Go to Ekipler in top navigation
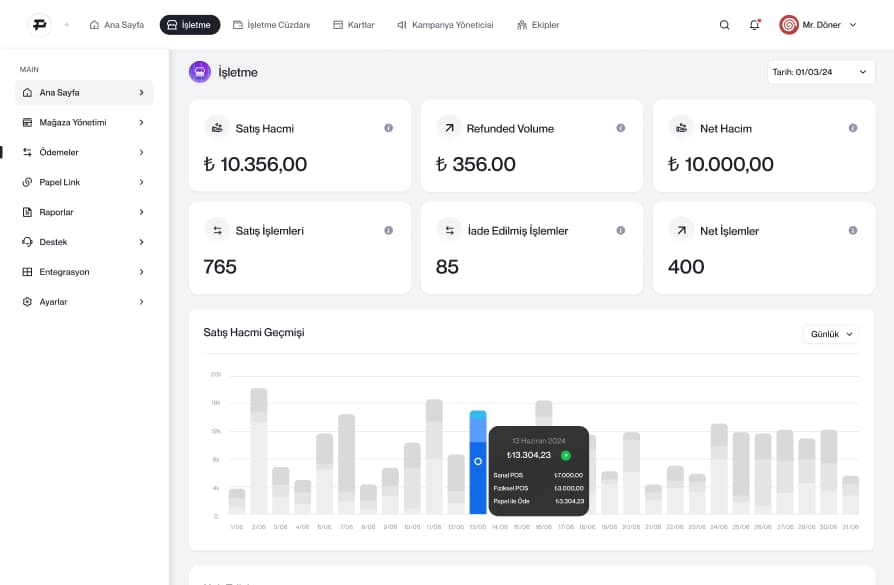Image resolution: width=894 pixels, height=585 pixels. 538,25
